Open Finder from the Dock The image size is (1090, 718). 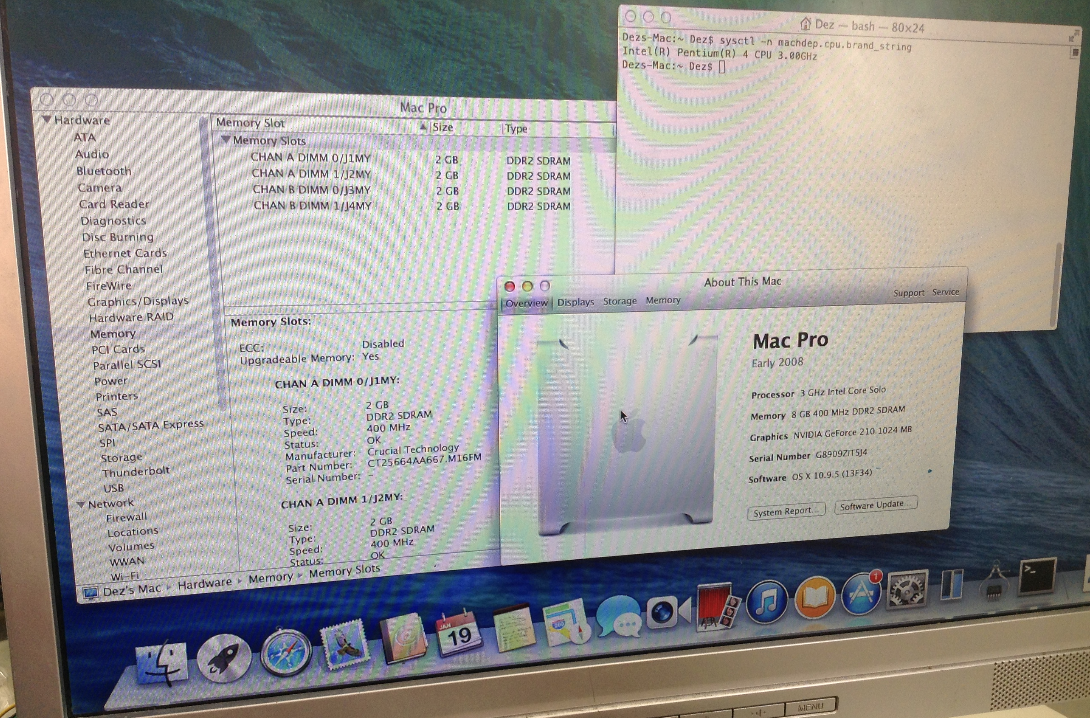161,663
